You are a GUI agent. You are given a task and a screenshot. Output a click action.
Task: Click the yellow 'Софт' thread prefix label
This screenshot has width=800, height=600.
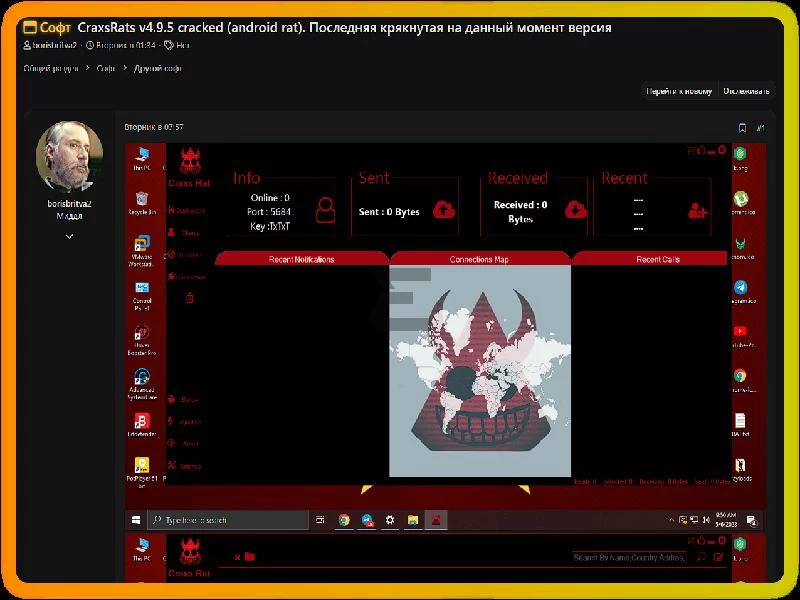[x=47, y=28]
